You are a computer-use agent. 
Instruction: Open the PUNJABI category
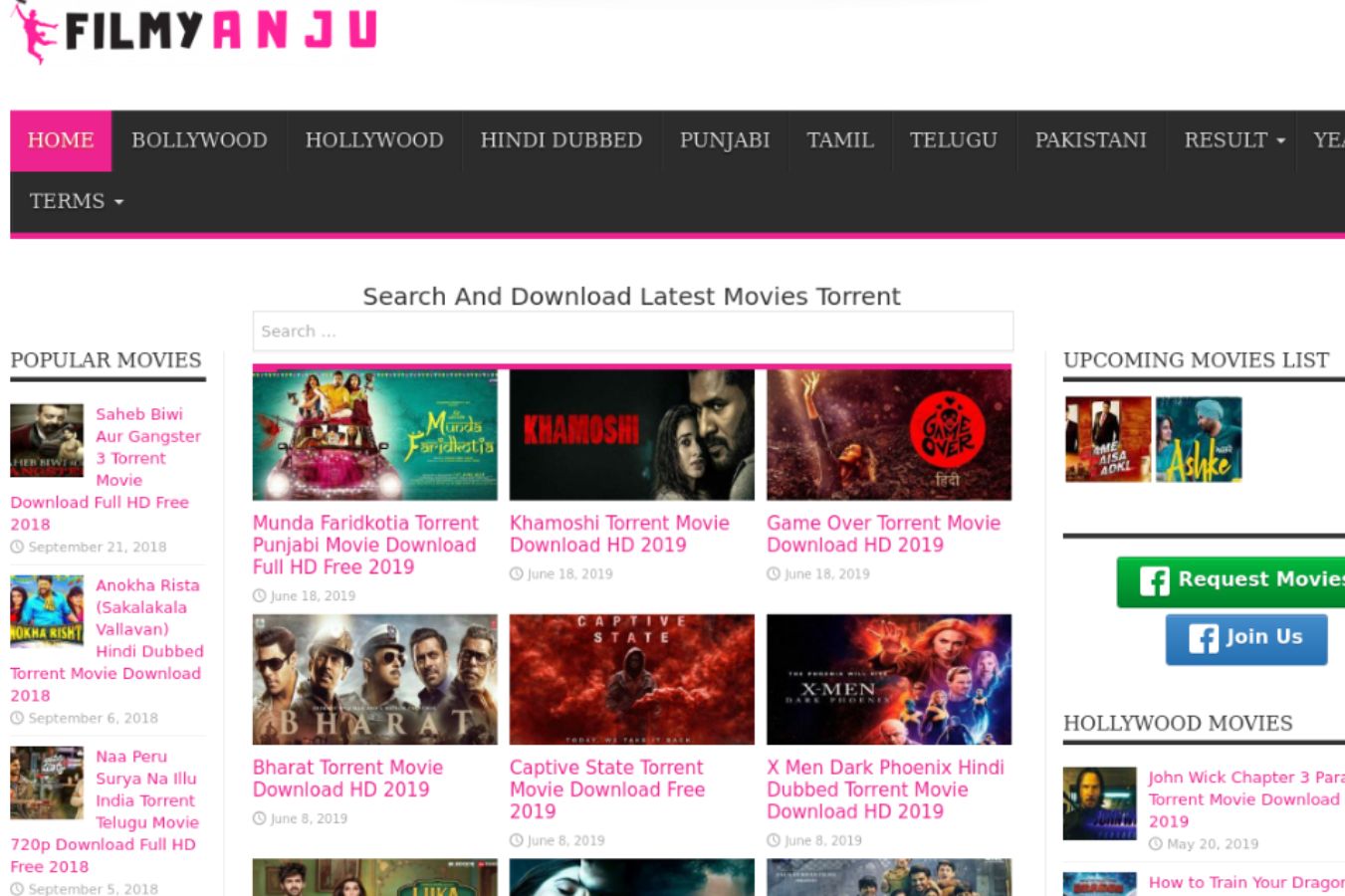click(x=725, y=140)
